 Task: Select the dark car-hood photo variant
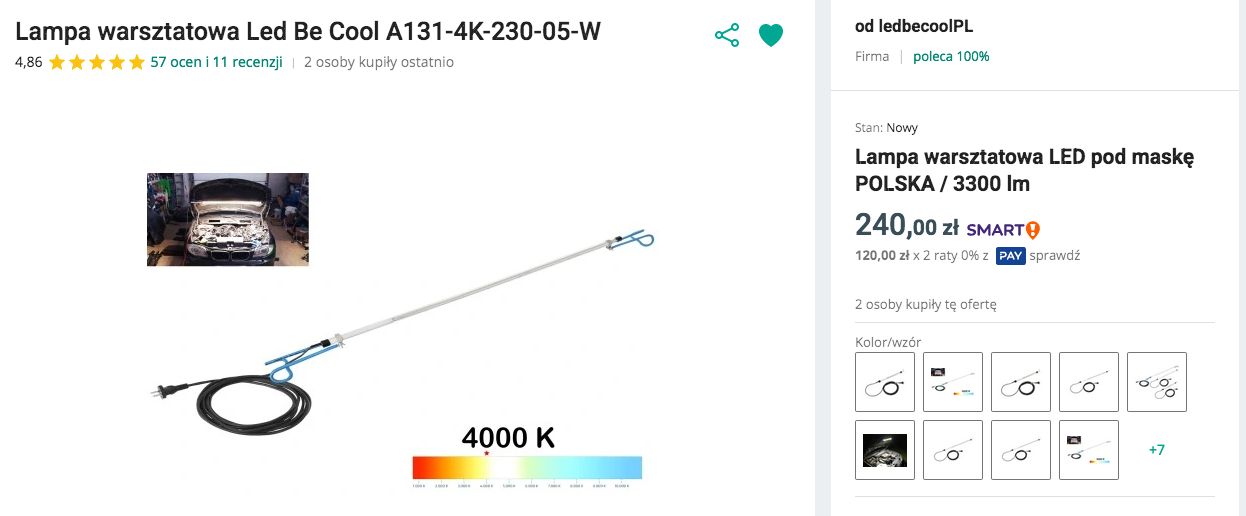pos(885,450)
